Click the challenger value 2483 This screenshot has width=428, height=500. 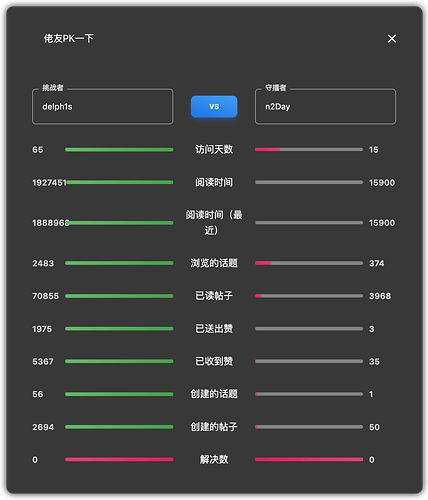click(x=43, y=263)
